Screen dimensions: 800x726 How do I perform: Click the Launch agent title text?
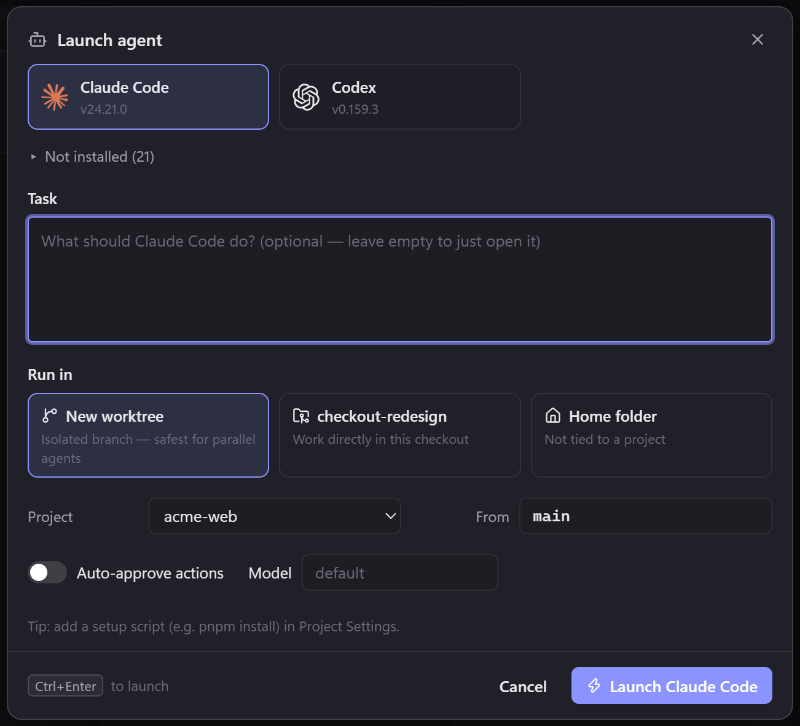(x=110, y=40)
